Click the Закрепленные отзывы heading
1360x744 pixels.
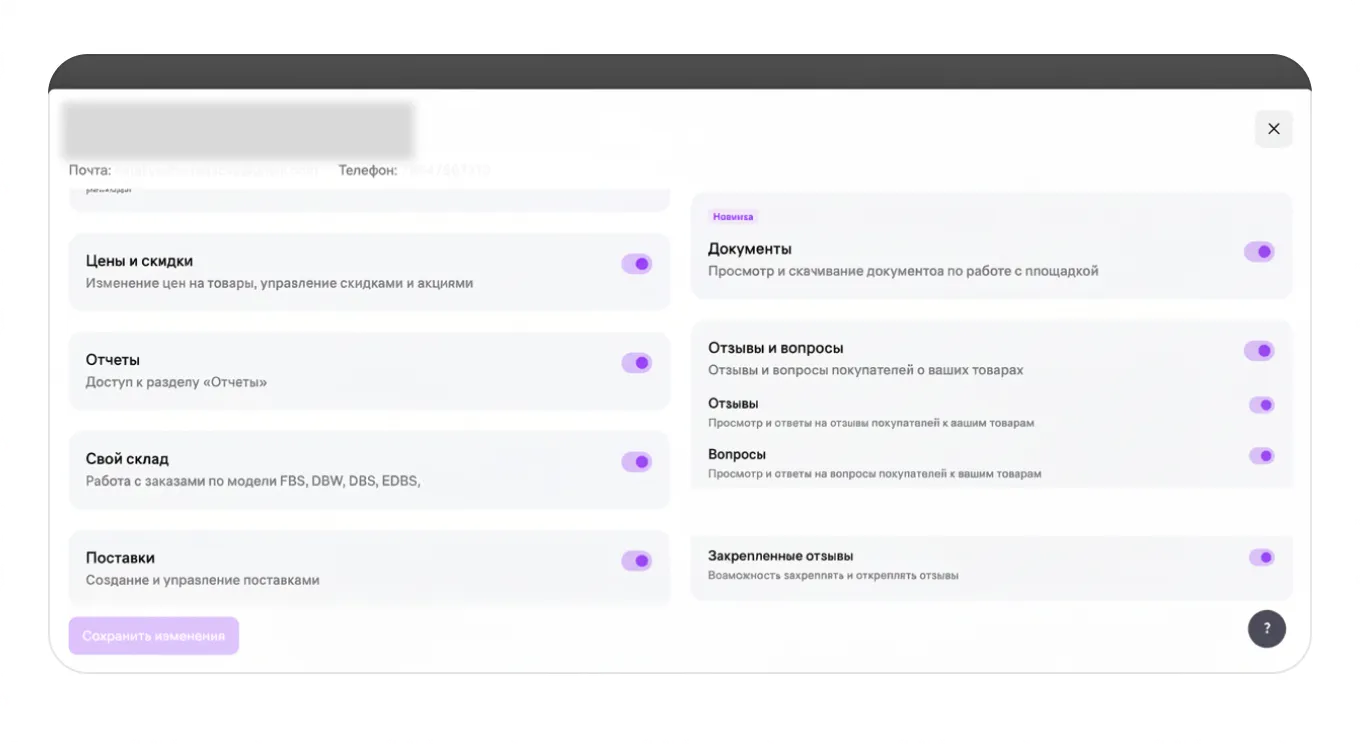(780, 556)
